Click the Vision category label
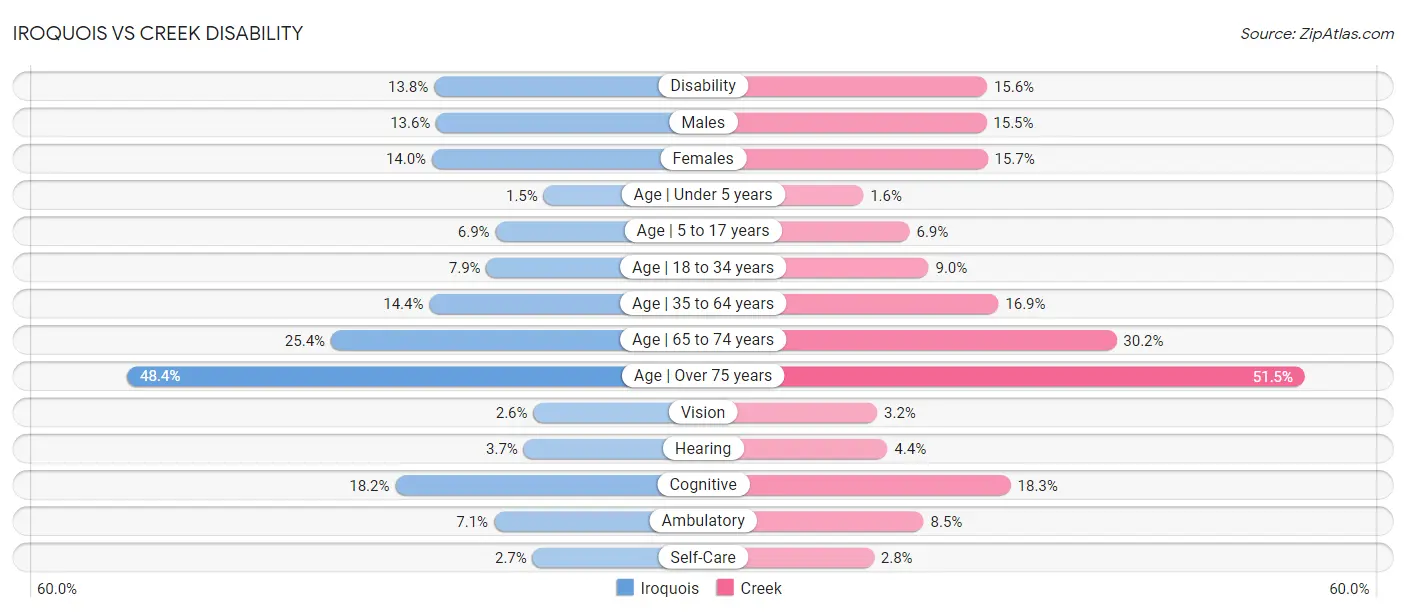Image resolution: width=1406 pixels, height=612 pixels. (x=703, y=412)
